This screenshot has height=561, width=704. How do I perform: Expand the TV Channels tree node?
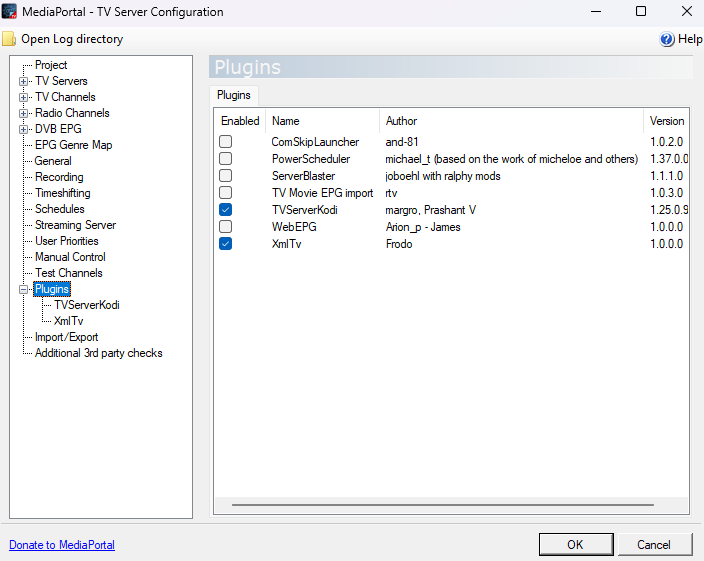pos(23,97)
